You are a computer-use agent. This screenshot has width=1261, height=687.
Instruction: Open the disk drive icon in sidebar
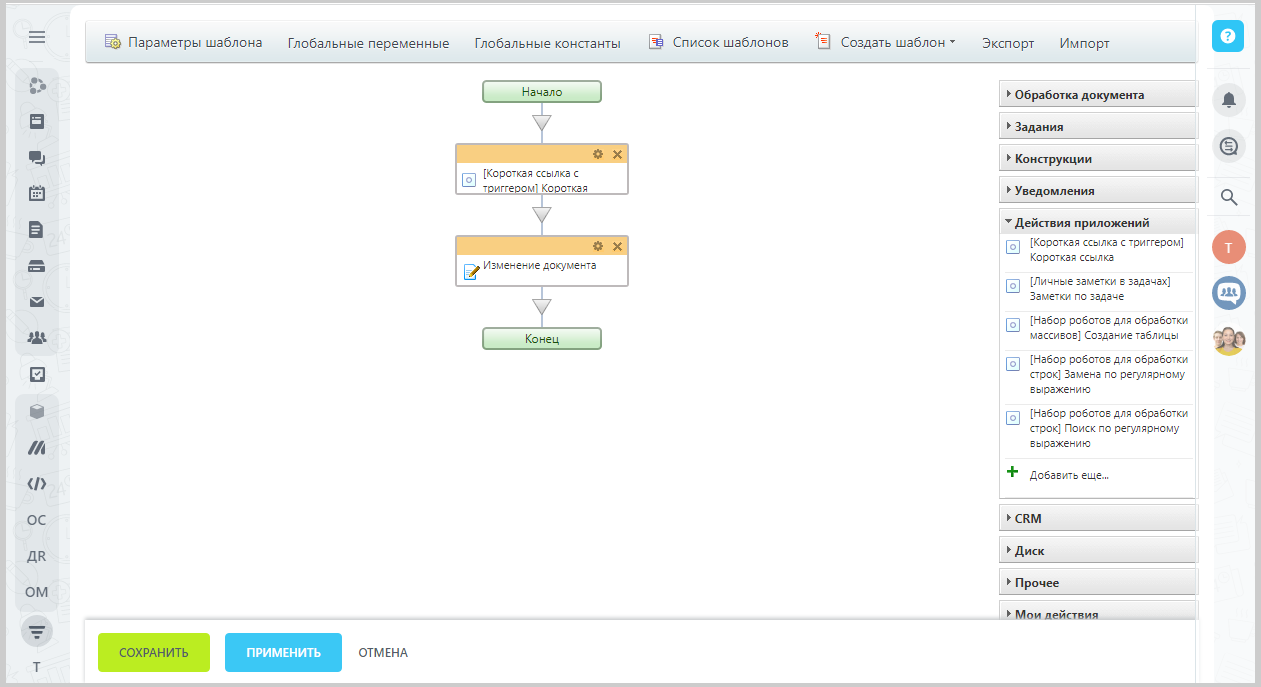[x=37, y=266]
